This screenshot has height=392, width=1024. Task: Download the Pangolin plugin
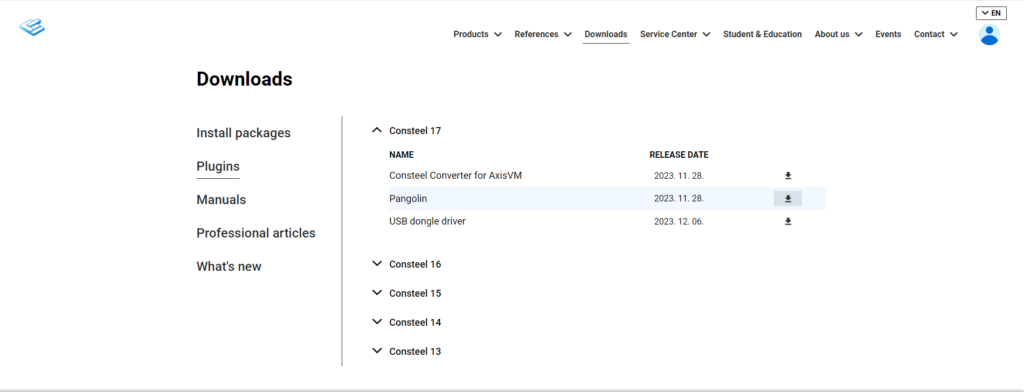tap(788, 199)
